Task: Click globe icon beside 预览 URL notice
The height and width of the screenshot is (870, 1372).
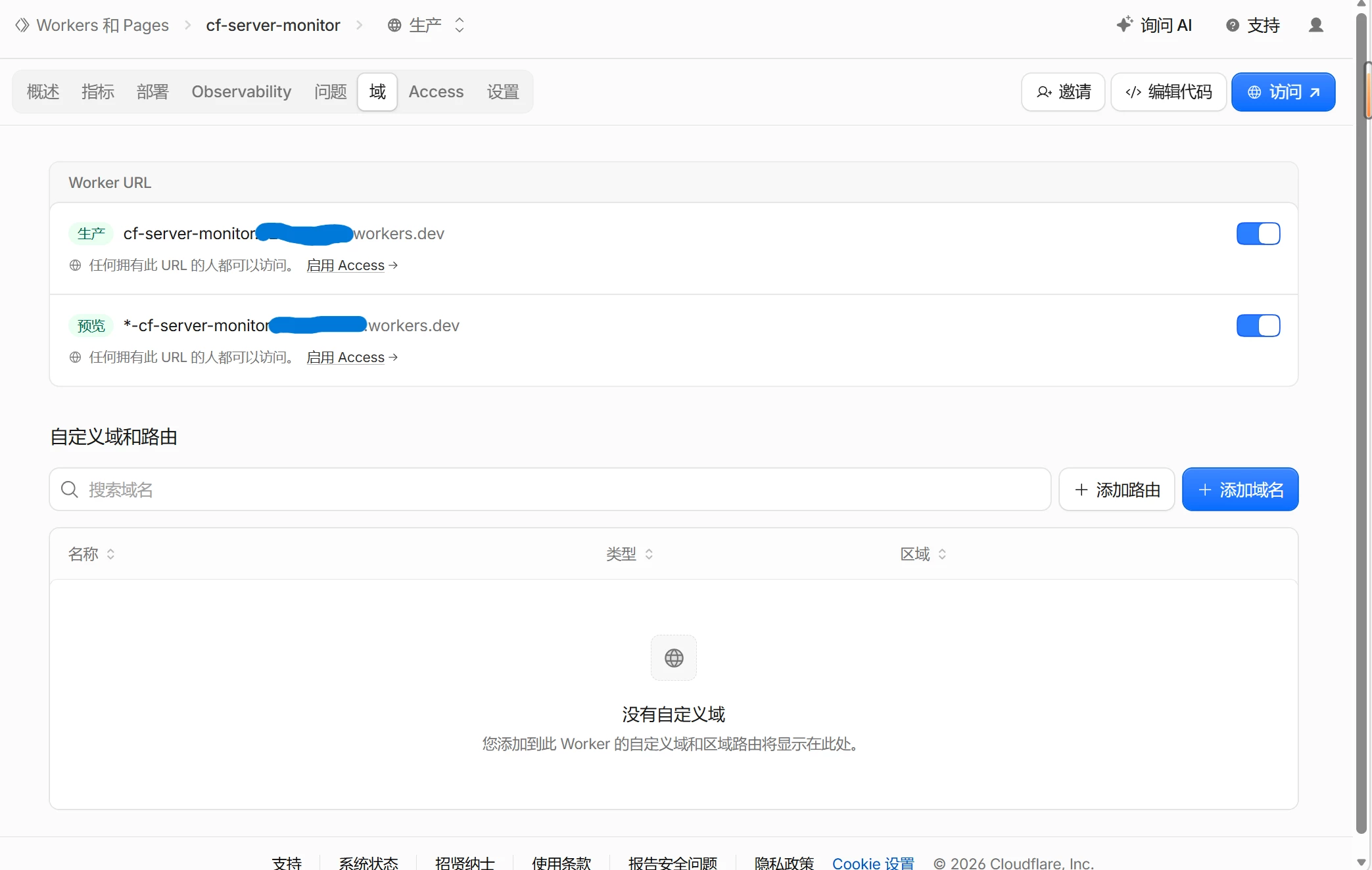Action: point(75,357)
